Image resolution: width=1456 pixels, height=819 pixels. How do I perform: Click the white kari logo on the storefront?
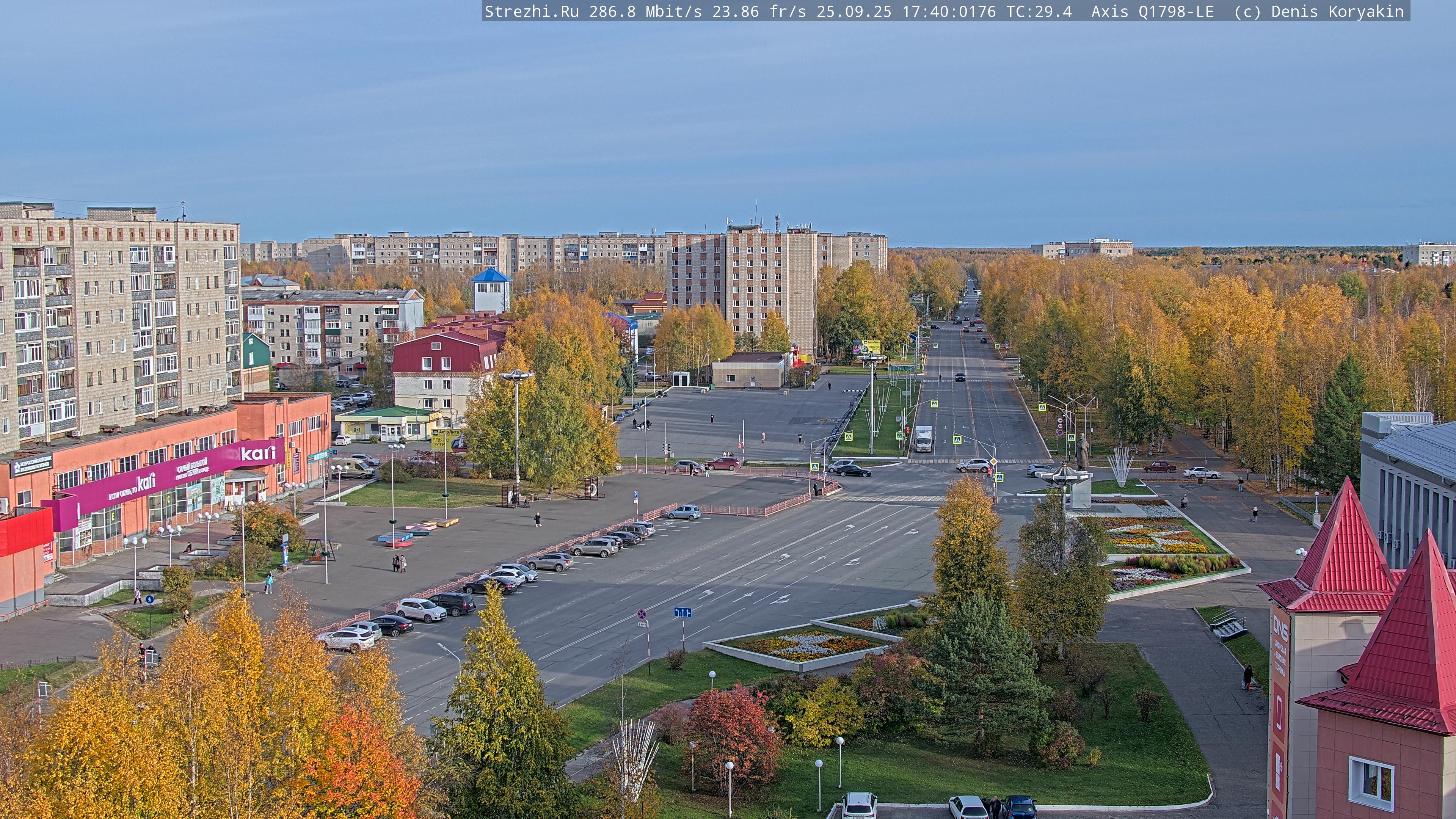click(258, 453)
